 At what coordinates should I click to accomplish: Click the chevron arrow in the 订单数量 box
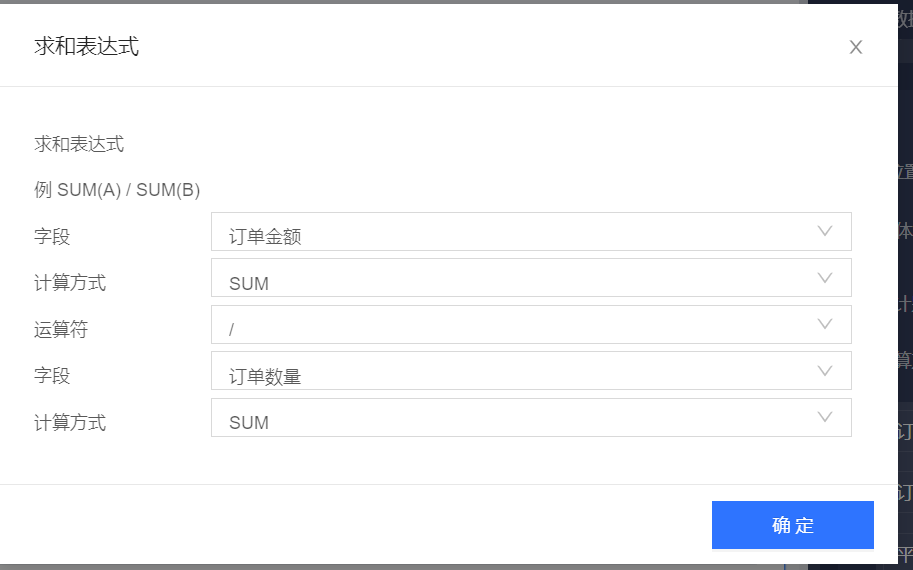(825, 371)
